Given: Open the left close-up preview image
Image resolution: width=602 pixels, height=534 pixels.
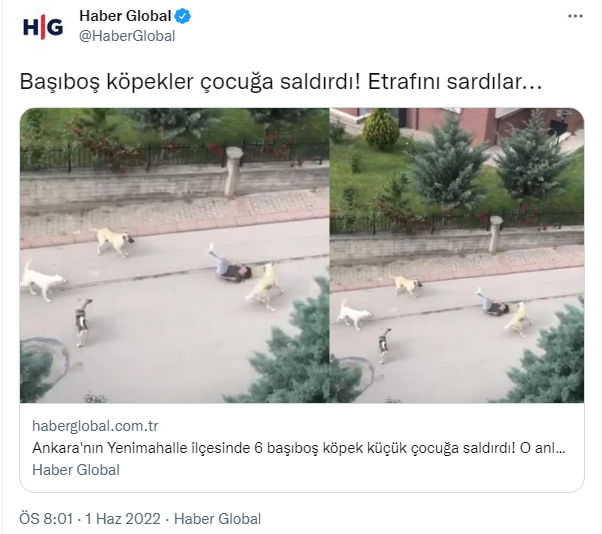Looking at the screenshot, I should pyautogui.click(x=174, y=255).
